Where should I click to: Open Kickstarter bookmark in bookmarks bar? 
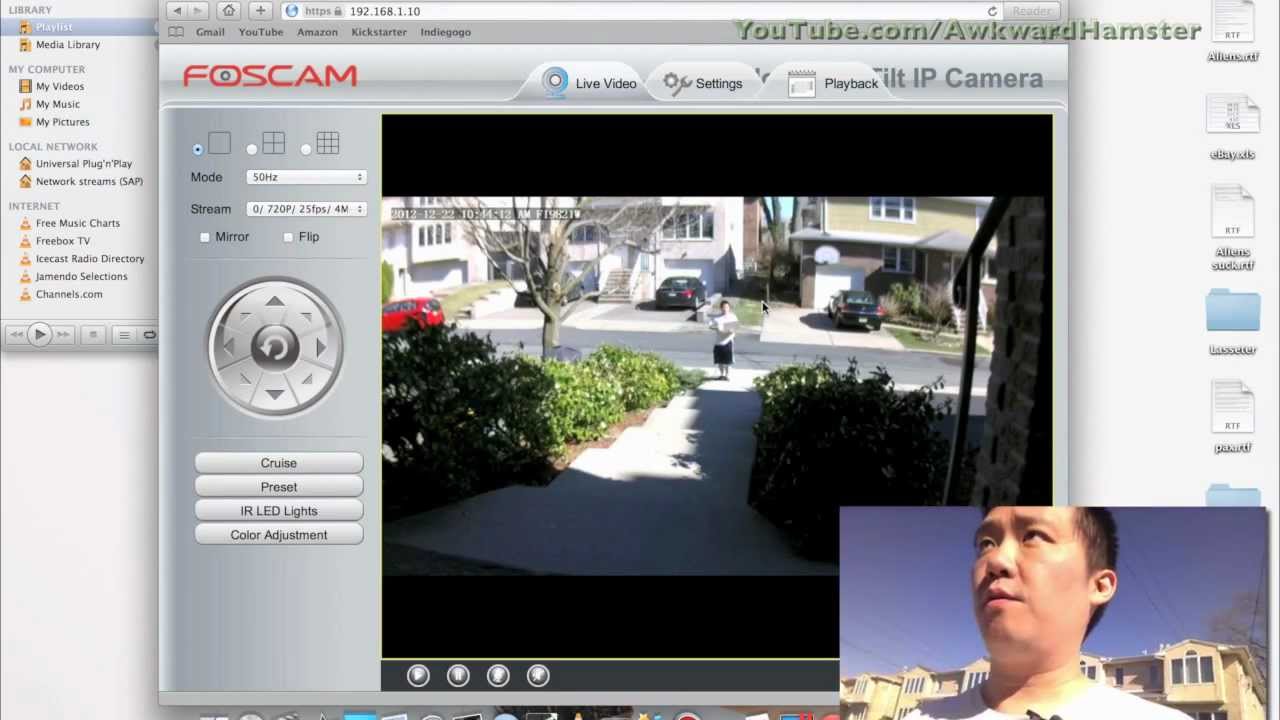[379, 32]
